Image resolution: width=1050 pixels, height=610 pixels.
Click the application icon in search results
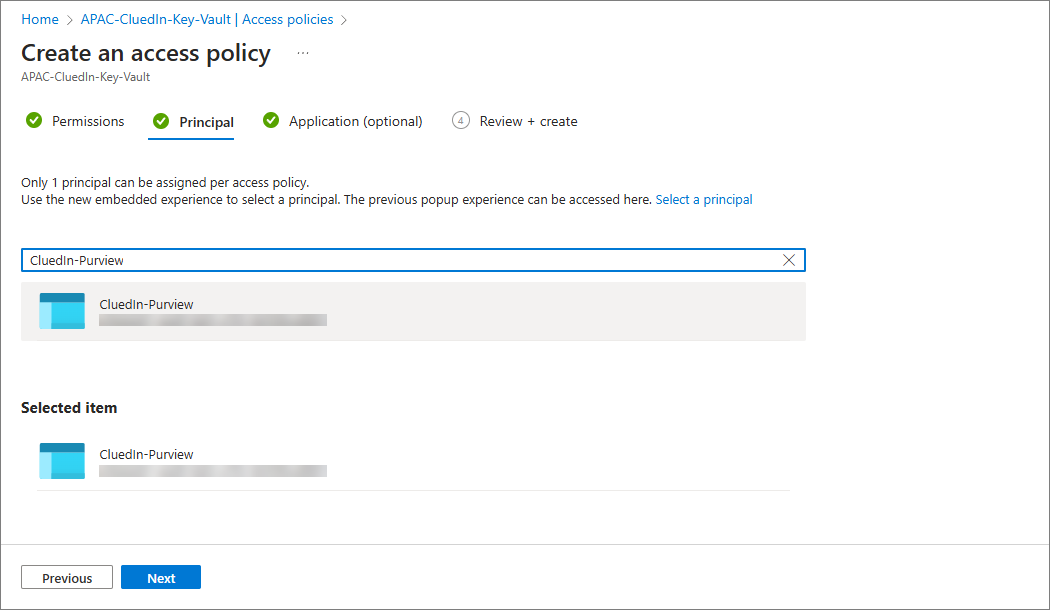click(62, 311)
